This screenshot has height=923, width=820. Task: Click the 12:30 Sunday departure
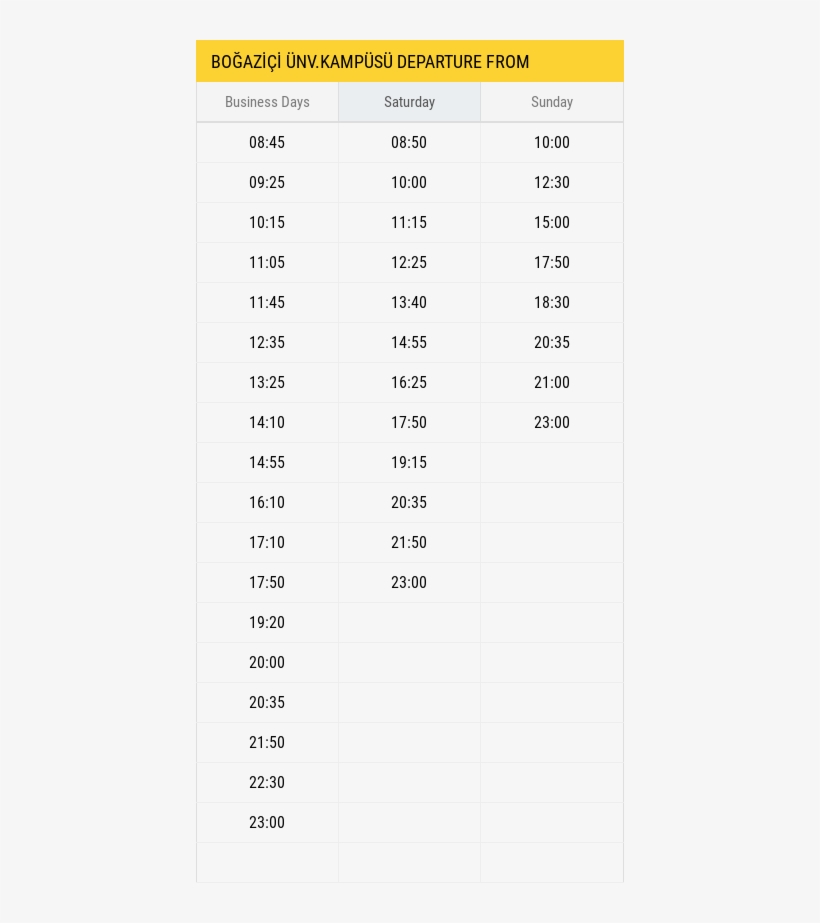tap(552, 183)
